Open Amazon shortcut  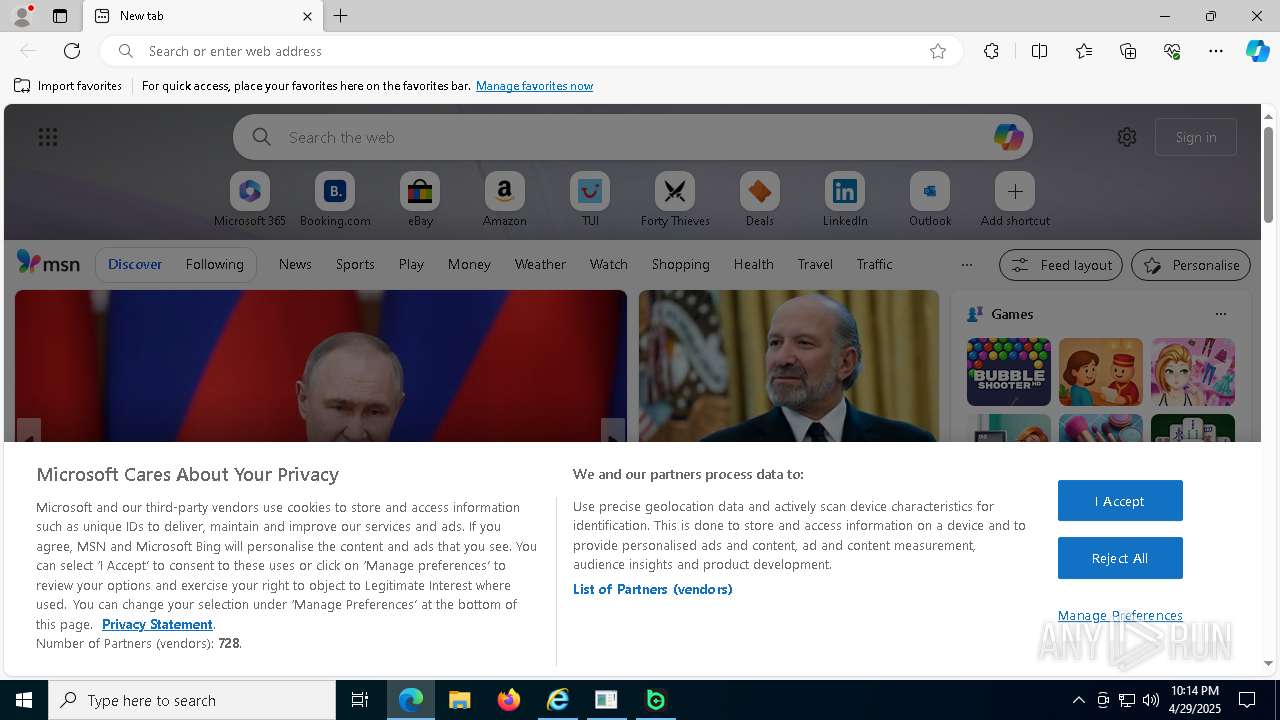click(504, 199)
